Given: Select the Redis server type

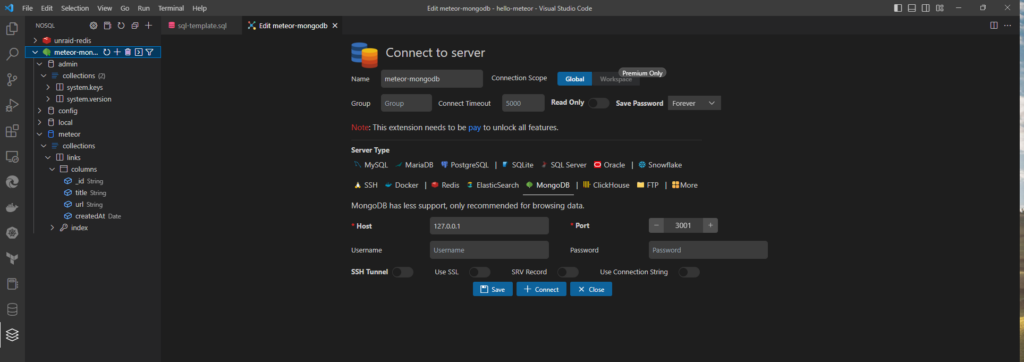Looking at the screenshot, I should 445,185.
